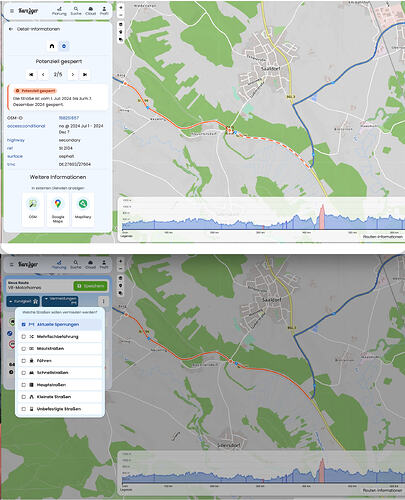Viewport: 405px width, 500px height.
Task: Open location in Mapillary
Action: [x=83, y=209]
